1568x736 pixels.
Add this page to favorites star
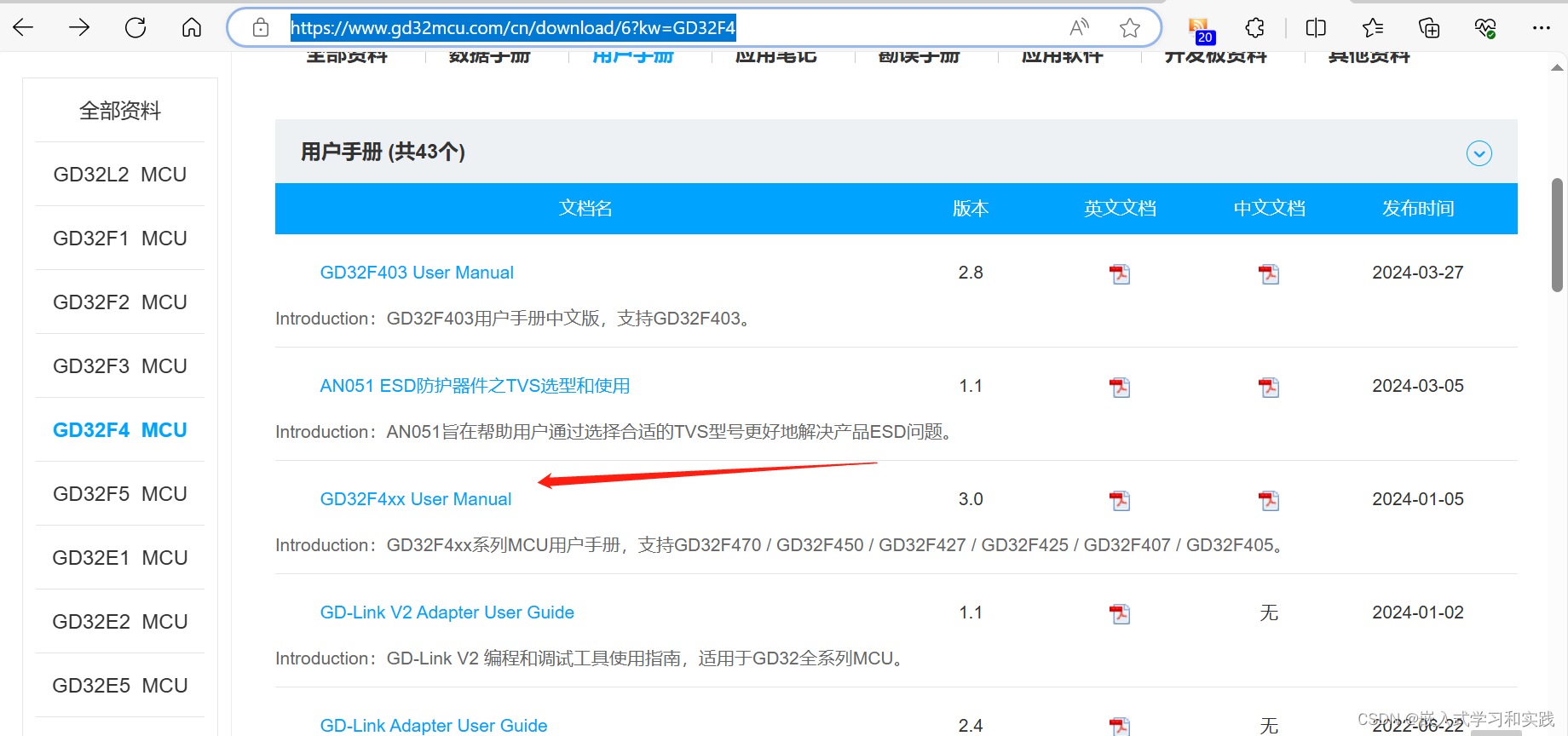pyautogui.click(x=1130, y=27)
